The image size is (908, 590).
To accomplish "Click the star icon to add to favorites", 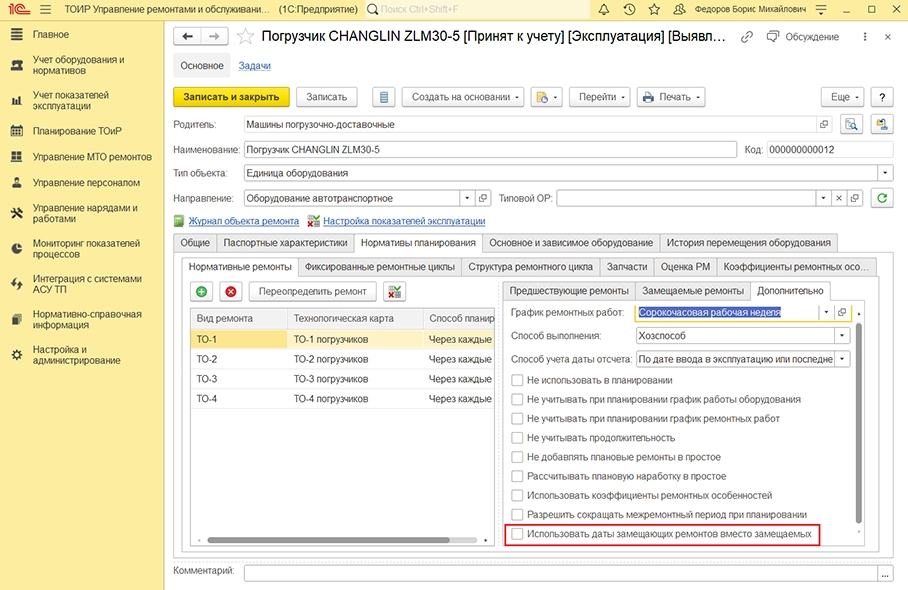I will point(246,37).
